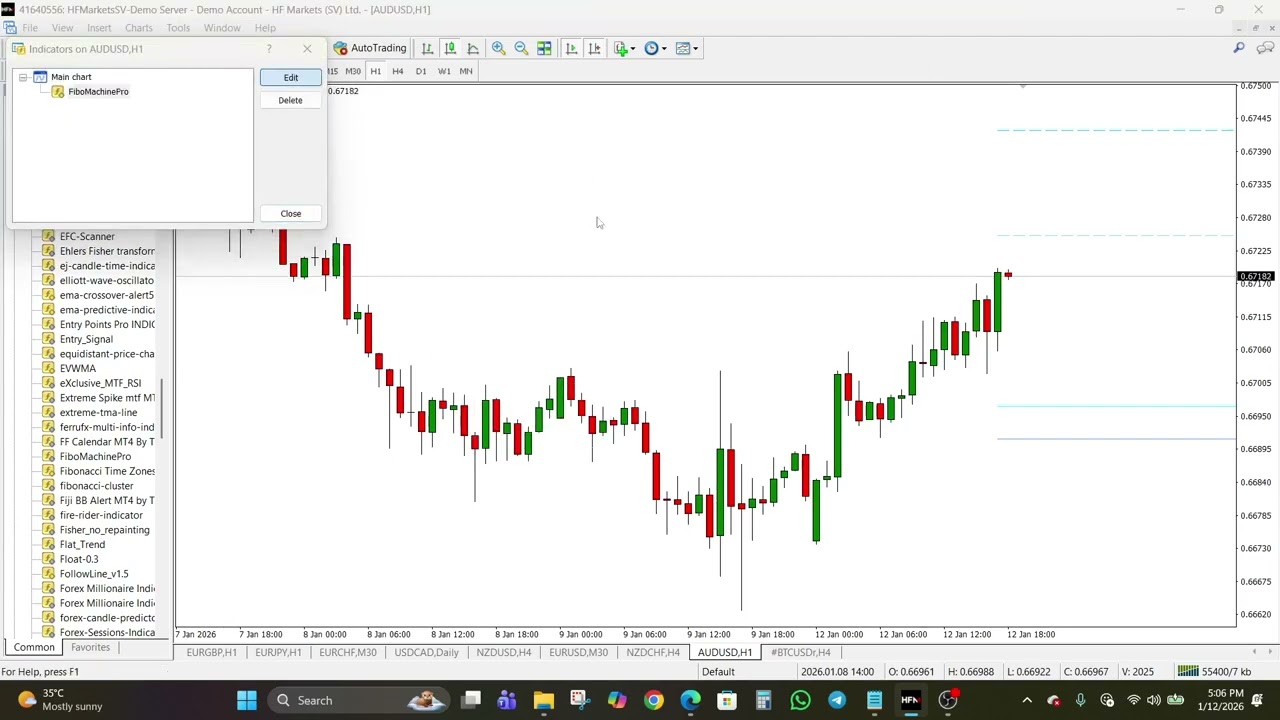The height and width of the screenshot is (720, 1280).
Task: Click the search magnifier icon top right
Action: [x=1238, y=48]
